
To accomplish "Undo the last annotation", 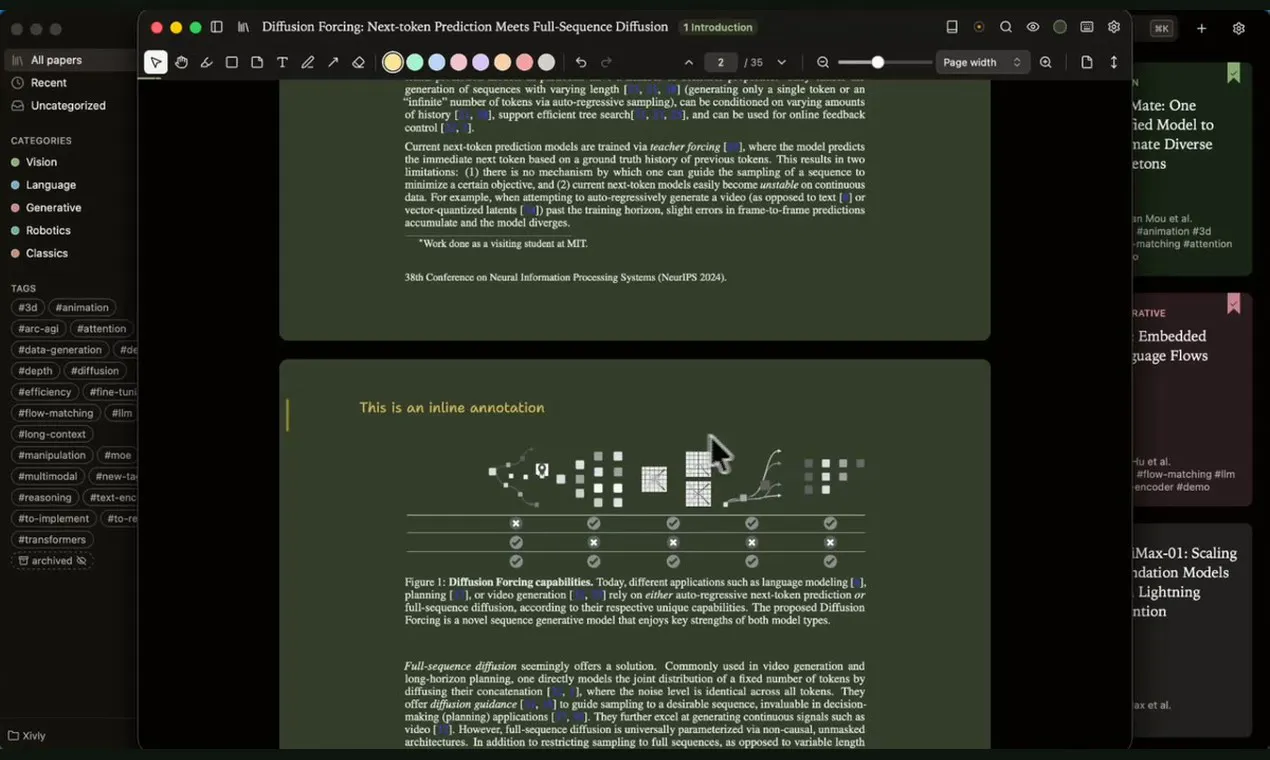I will (581, 62).
